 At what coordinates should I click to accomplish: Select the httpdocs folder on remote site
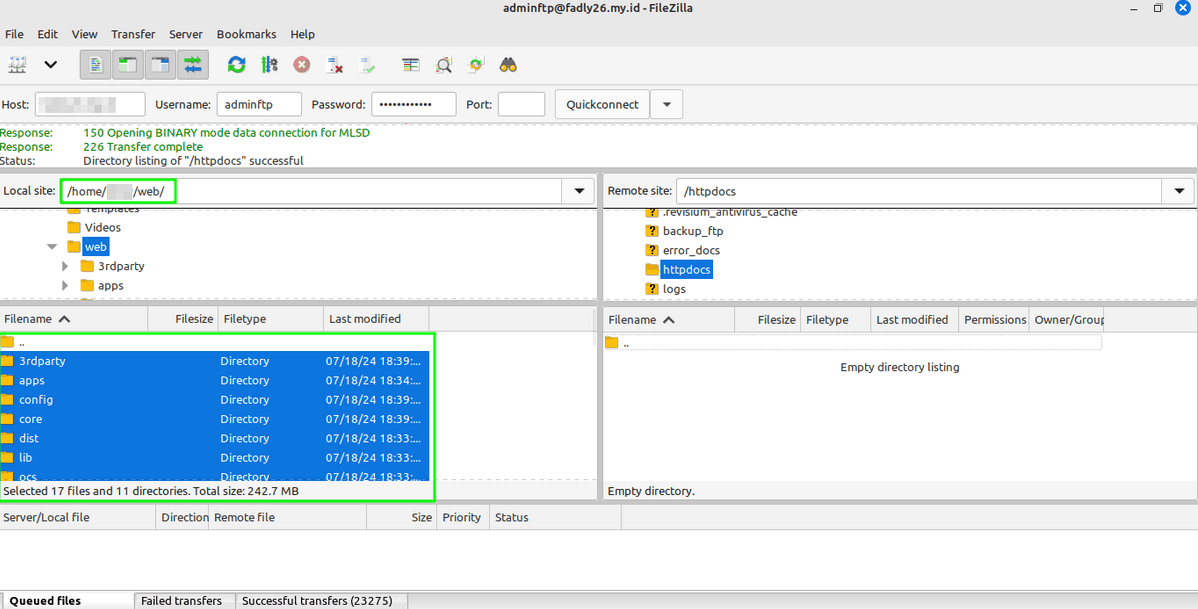(x=687, y=269)
